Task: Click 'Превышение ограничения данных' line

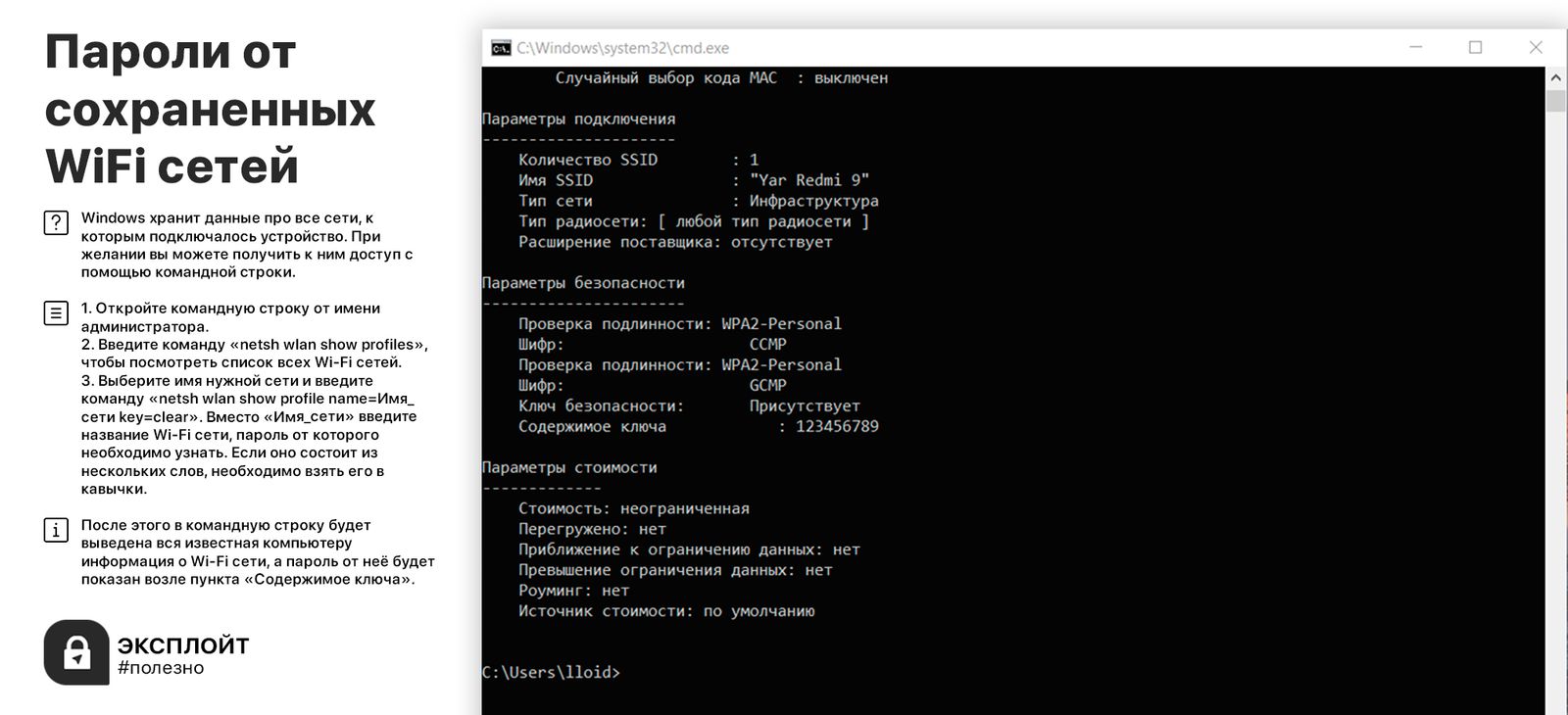Action: (675, 570)
